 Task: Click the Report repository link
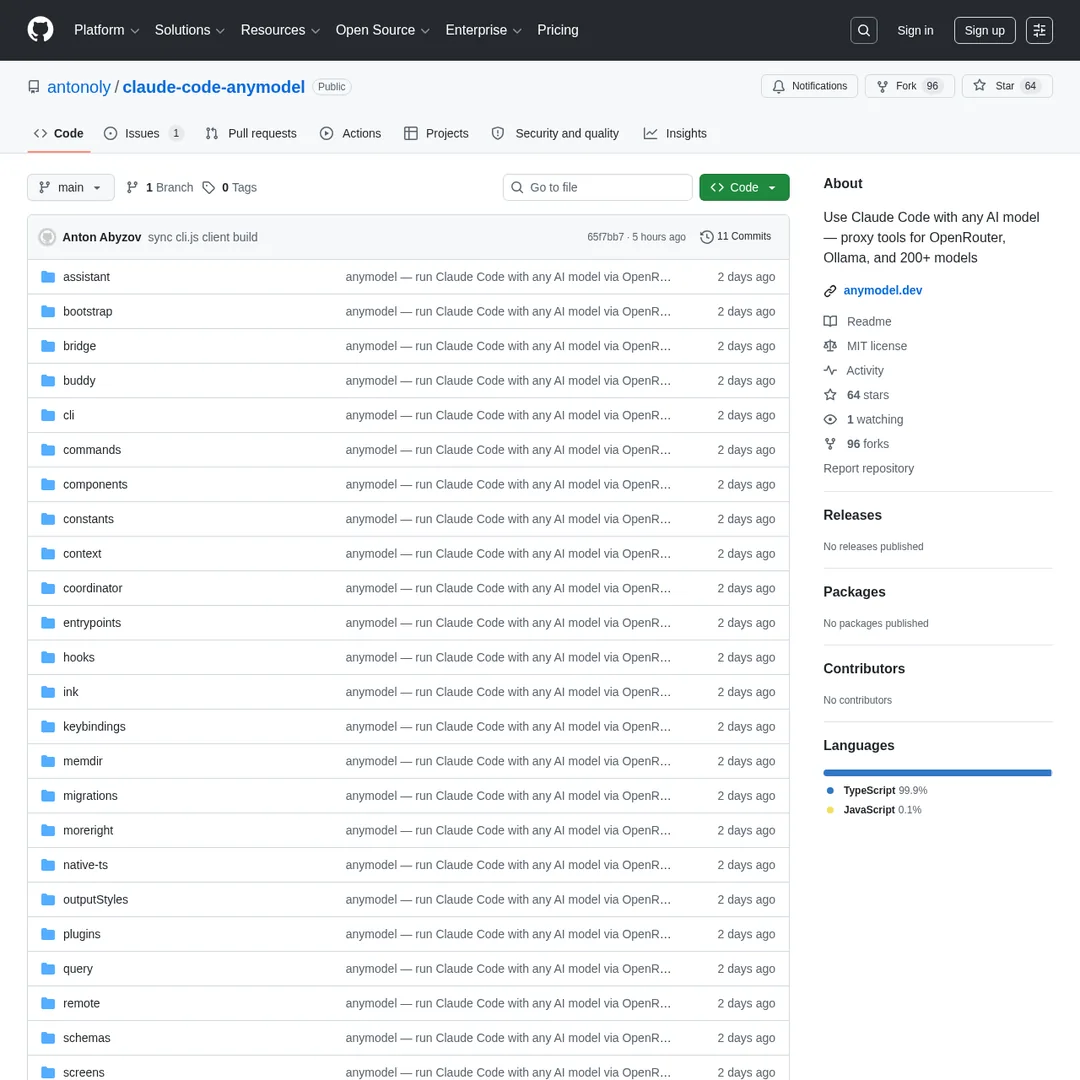868,468
